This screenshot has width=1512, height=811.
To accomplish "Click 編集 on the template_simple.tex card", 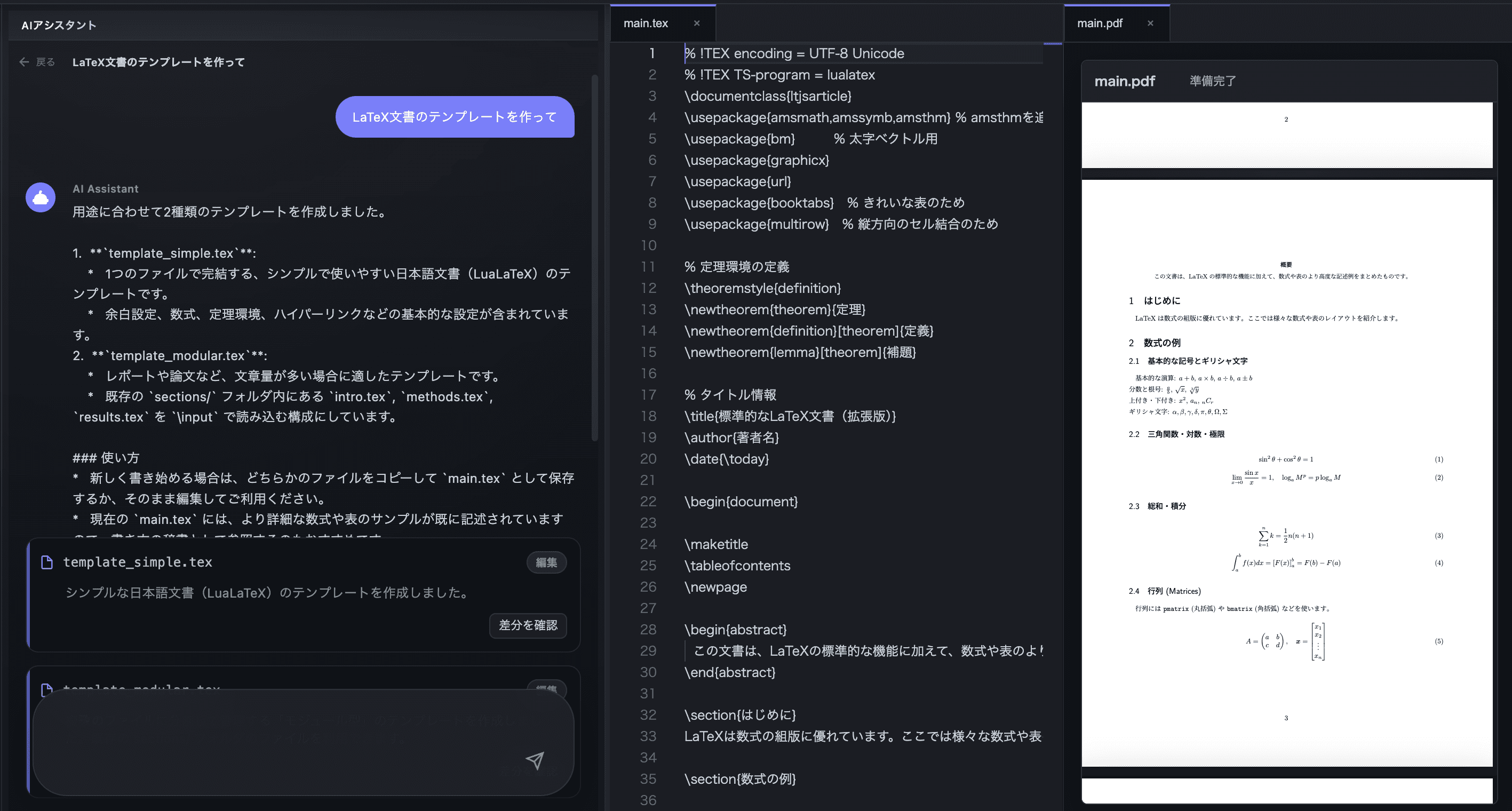I will [546, 562].
